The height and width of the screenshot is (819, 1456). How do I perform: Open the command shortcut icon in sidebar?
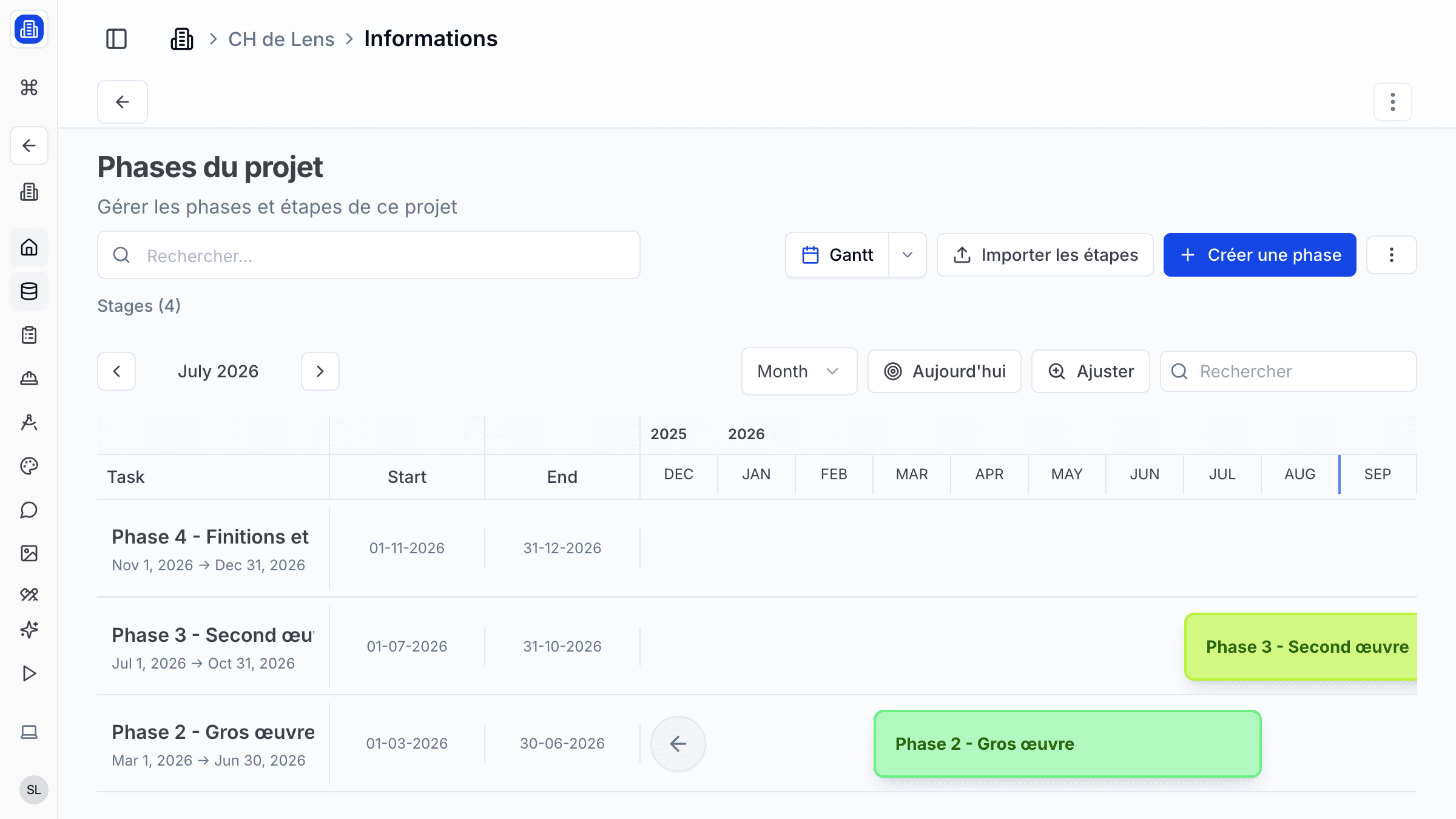[29, 87]
